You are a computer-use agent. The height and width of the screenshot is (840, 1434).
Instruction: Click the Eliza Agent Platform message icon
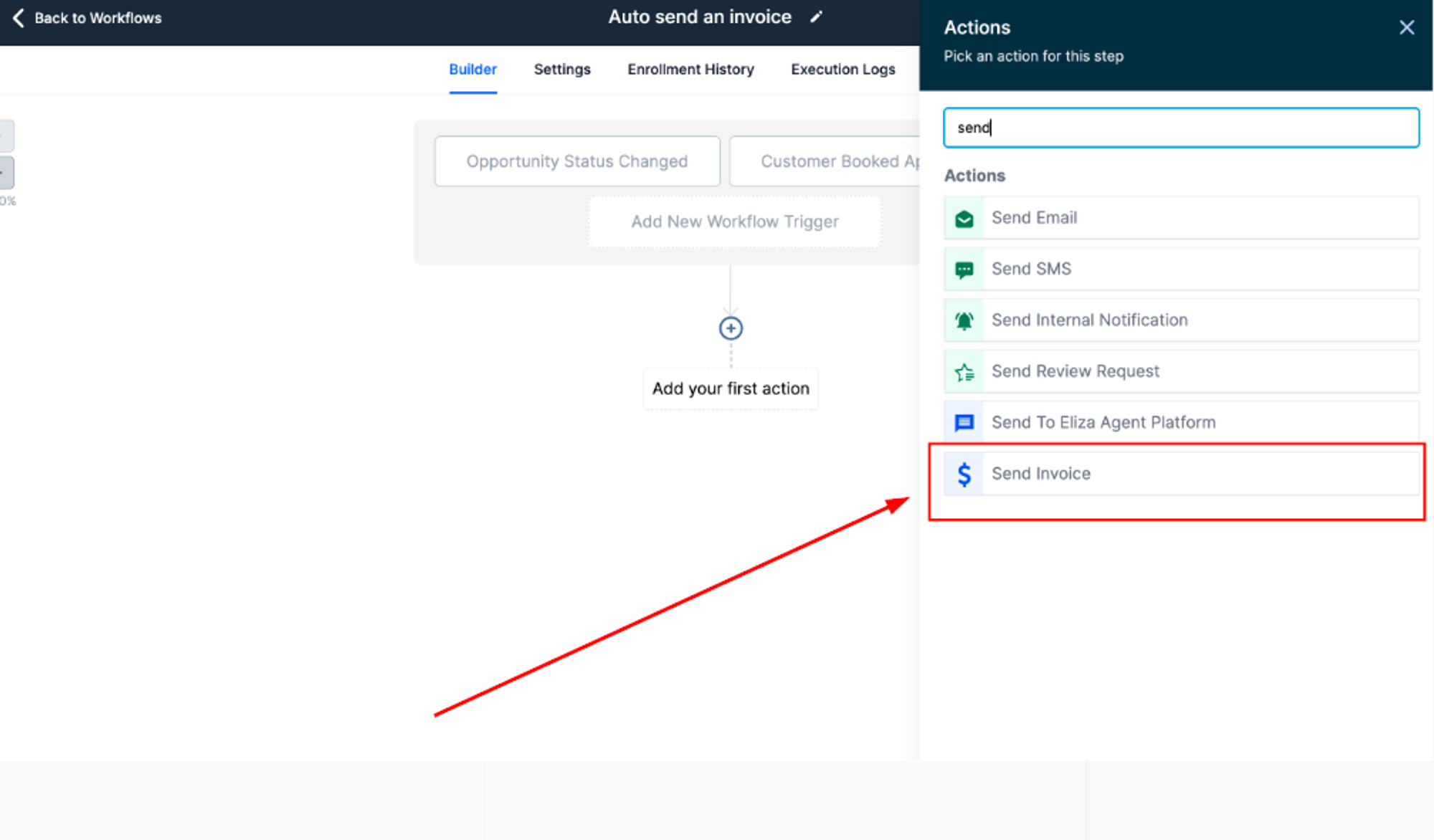(964, 423)
